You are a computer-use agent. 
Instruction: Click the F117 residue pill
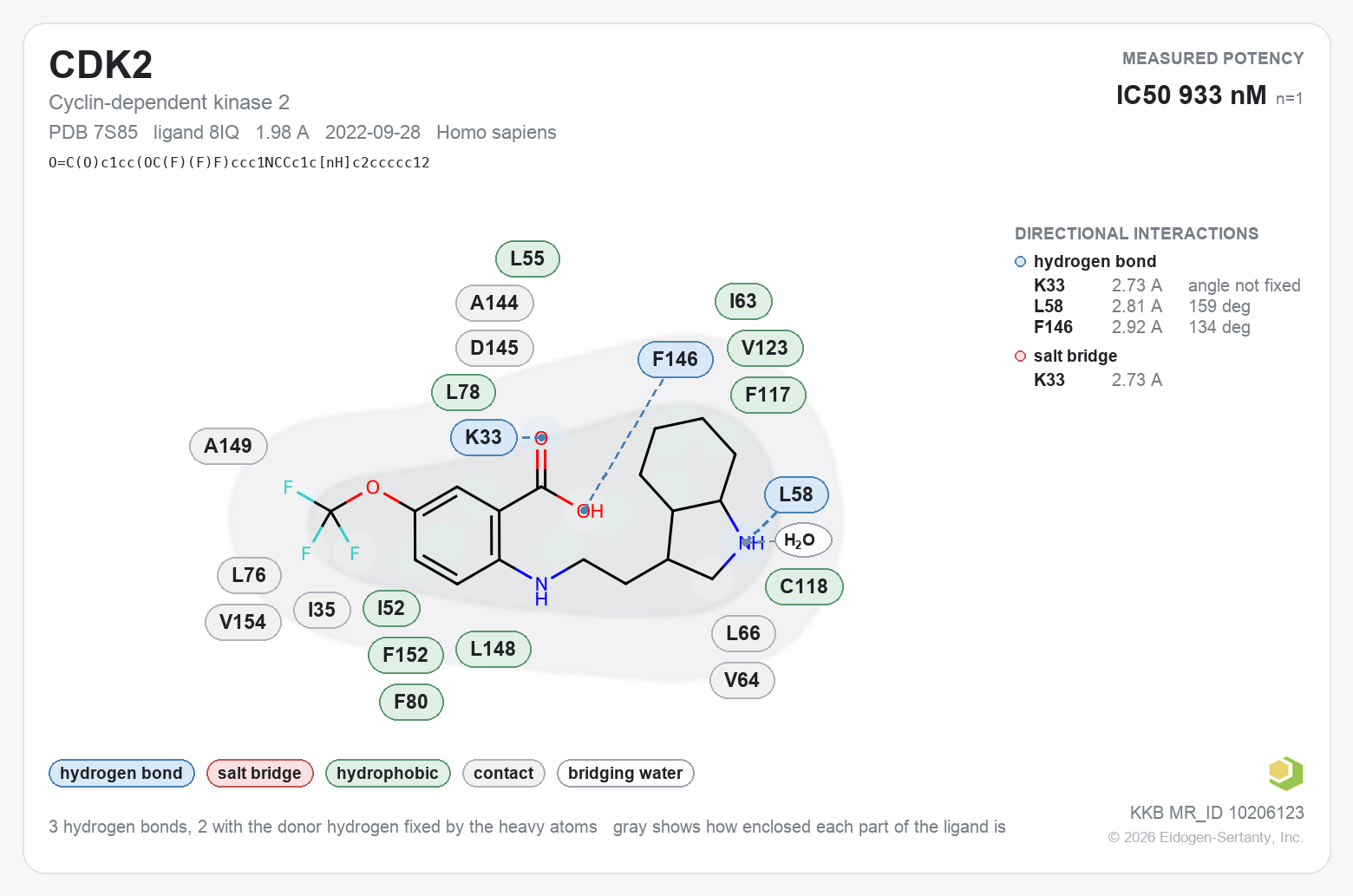pyautogui.click(x=768, y=395)
